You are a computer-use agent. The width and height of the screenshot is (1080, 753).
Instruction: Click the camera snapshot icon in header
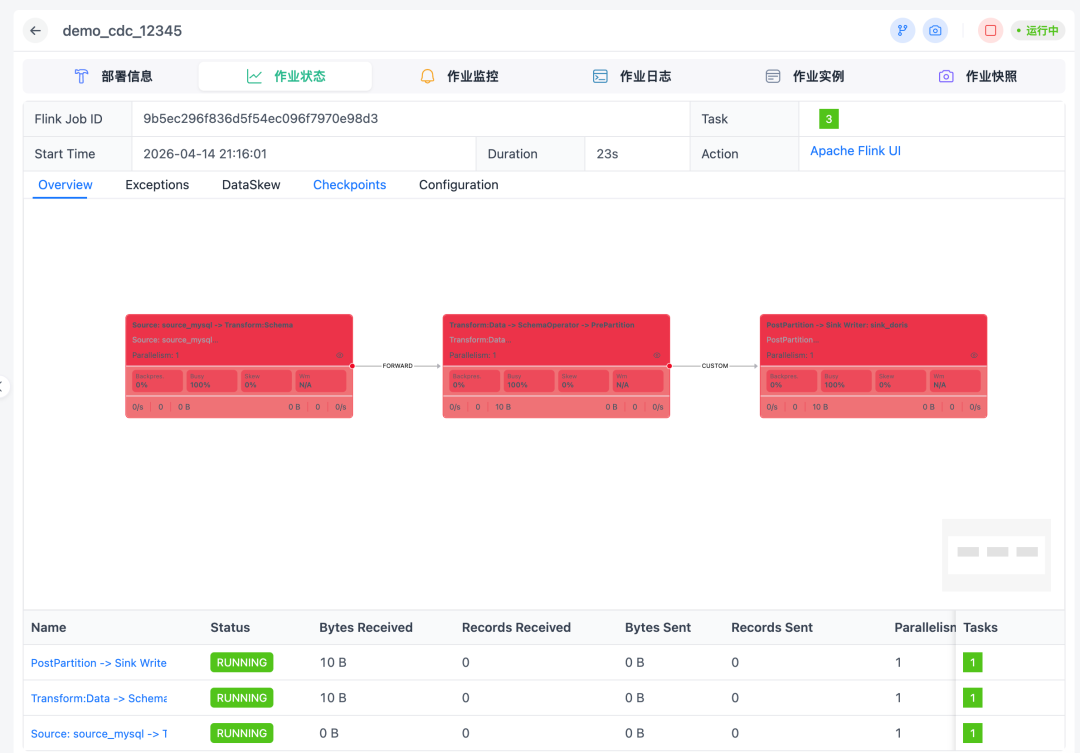[x=935, y=30]
